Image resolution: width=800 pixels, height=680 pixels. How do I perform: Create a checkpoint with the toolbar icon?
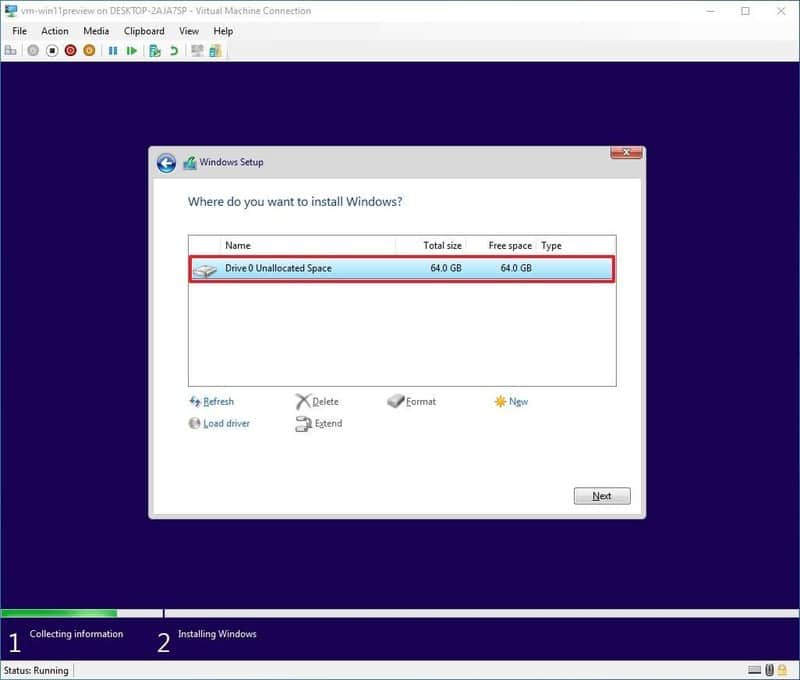pos(155,51)
